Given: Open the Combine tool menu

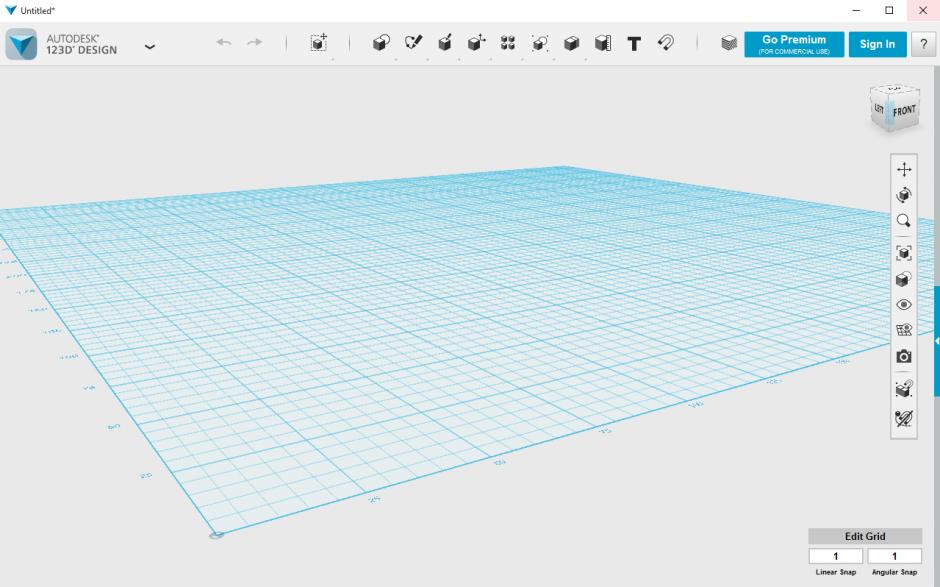Looking at the screenshot, I should point(571,43).
